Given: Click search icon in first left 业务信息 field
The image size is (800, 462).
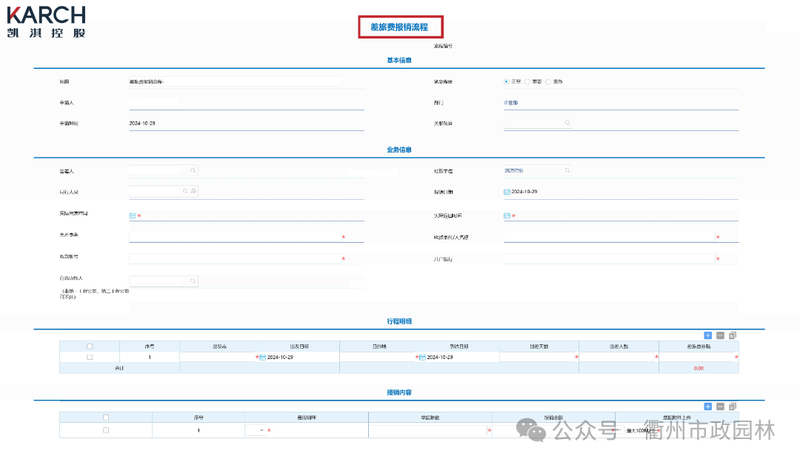Looking at the screenshot, I should pos(193,171).
